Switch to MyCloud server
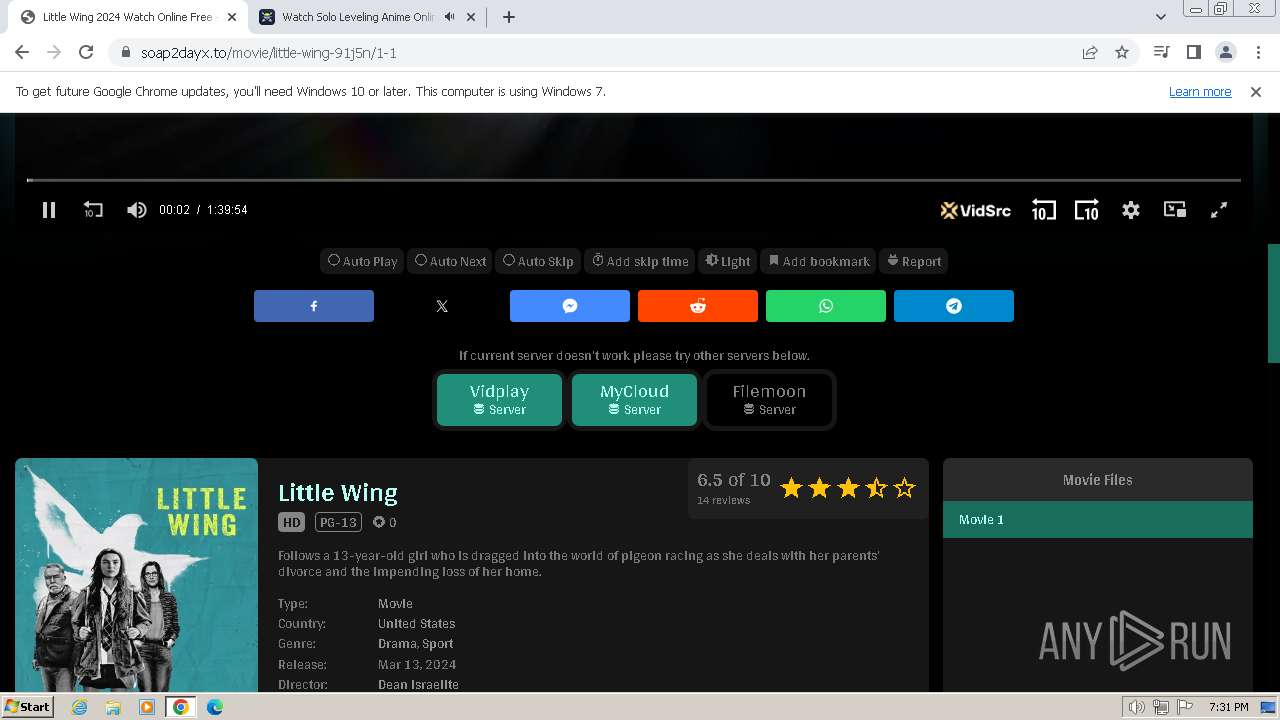Screen dimensions: 1280x720 click(x=634, y=399)
